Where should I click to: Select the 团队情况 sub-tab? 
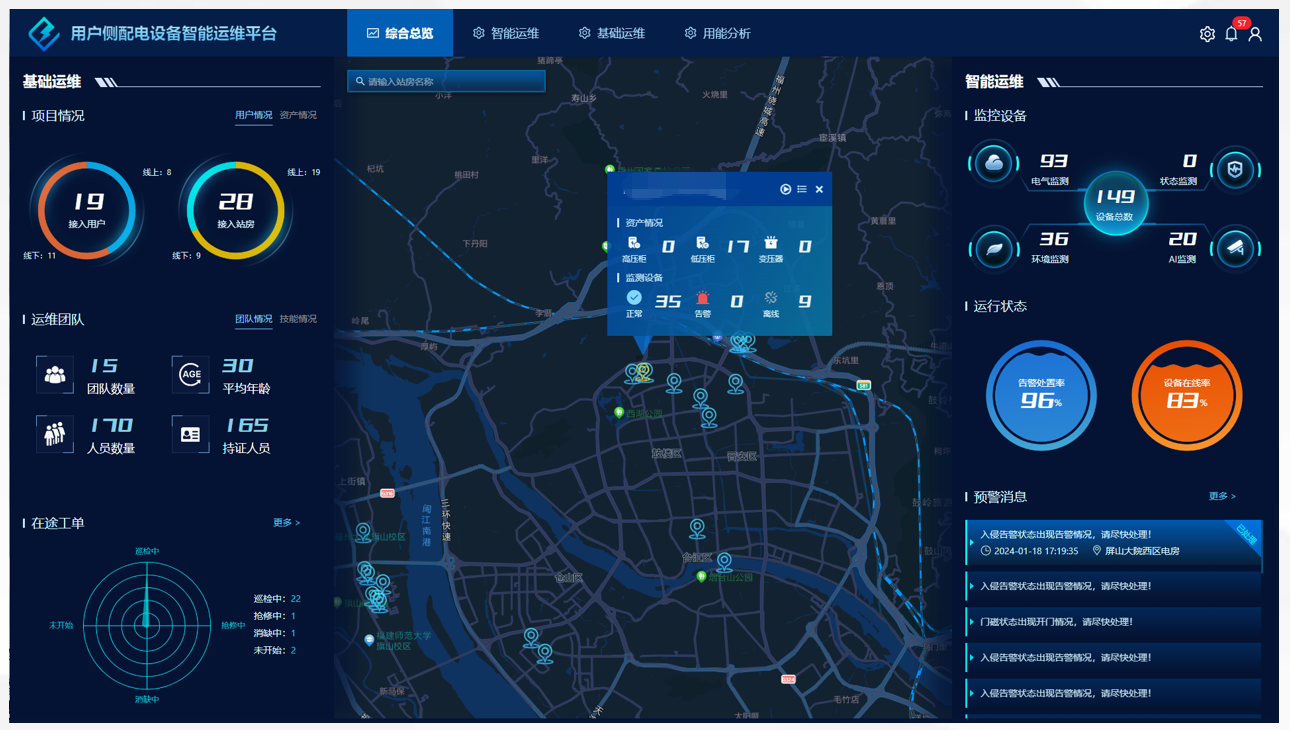(x=254, y=319)
